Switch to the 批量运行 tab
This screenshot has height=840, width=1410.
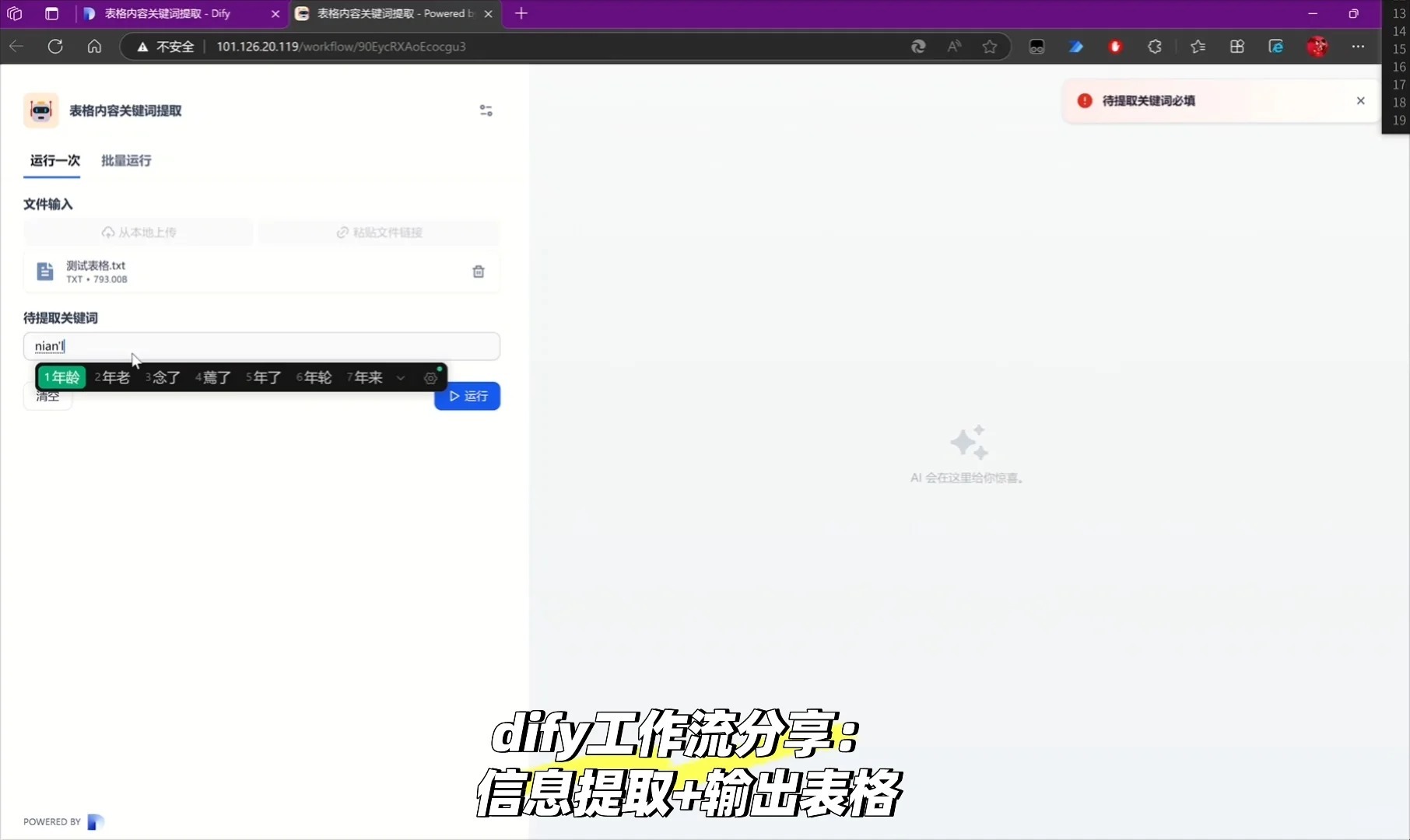[125, 161]
